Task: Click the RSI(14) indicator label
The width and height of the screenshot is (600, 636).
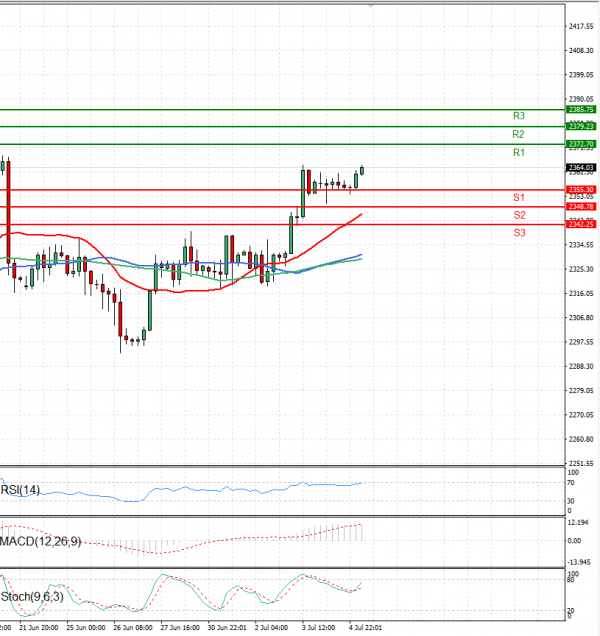Action: click(x=20, y=490)
